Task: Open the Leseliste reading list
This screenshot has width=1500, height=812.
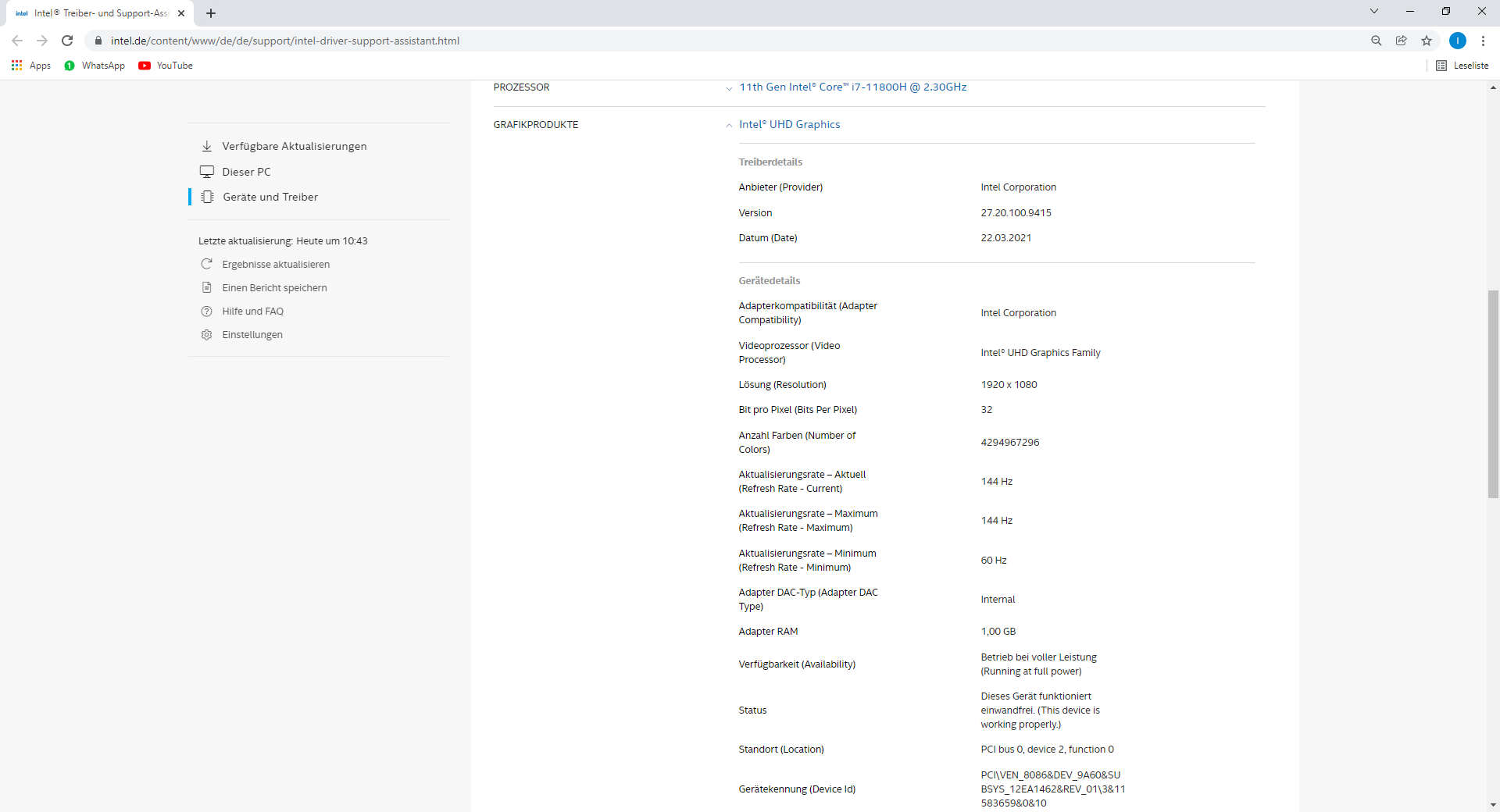Action: (x=1462, y=66)
